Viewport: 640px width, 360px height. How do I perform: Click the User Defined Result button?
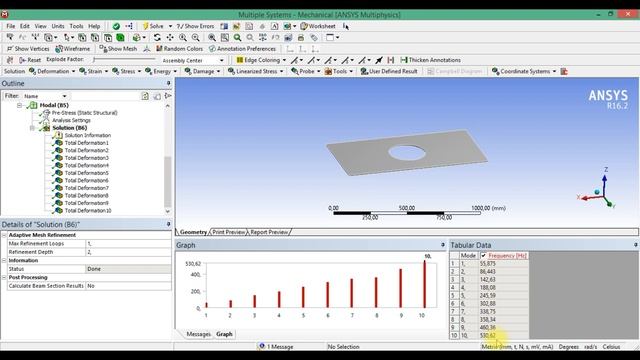389,71
